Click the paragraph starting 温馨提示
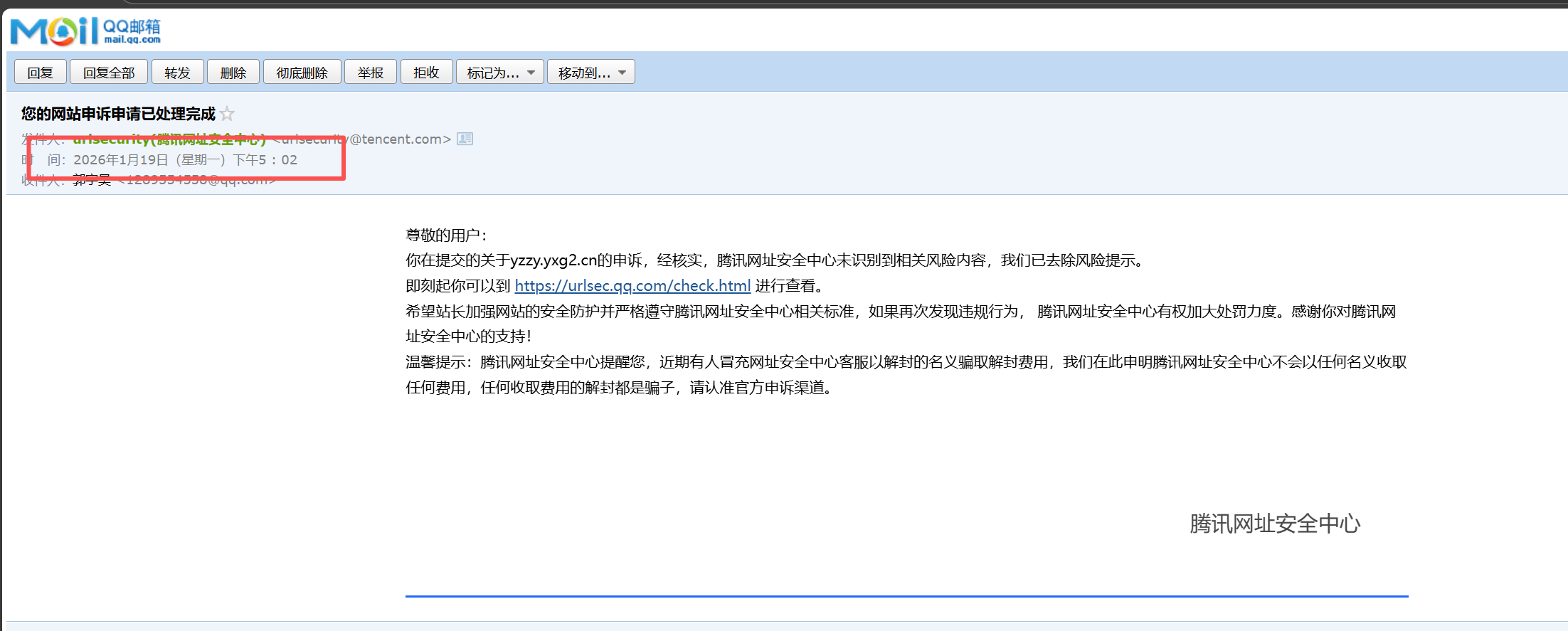This screenshot has height=631, width=1568. pos(906,375)
